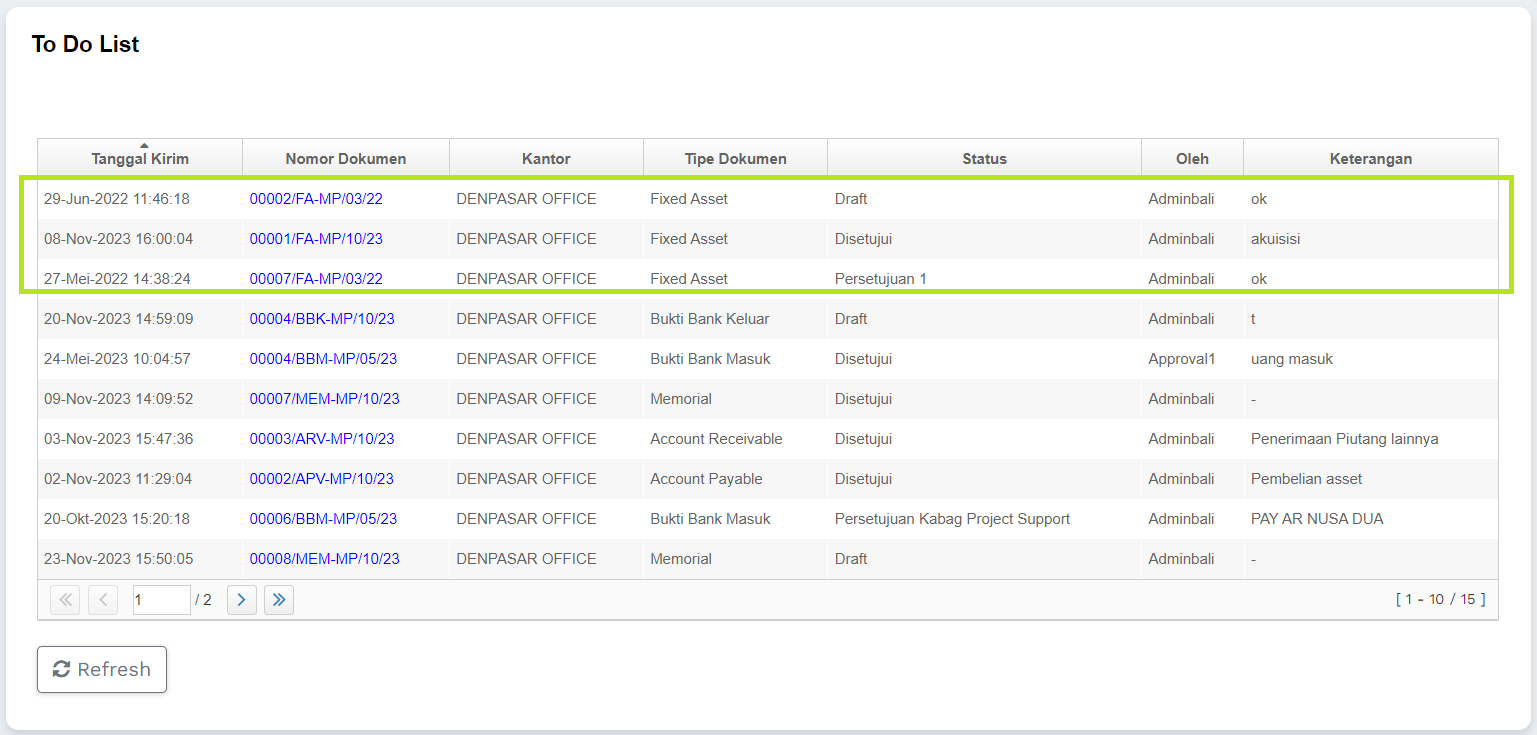
Task: Sort by Status column header
Action: [x=984, y=158]
